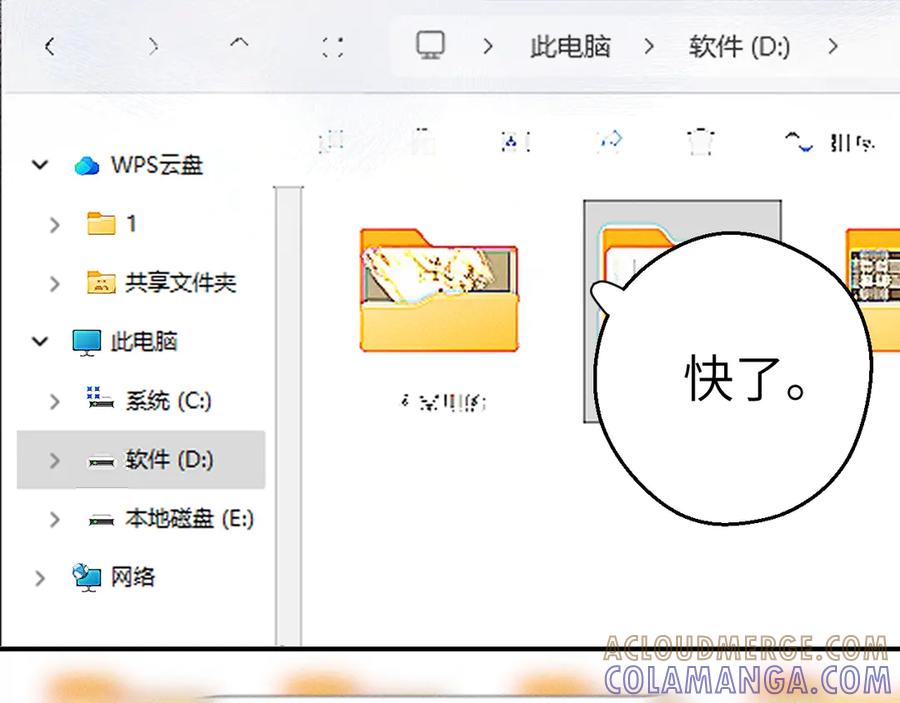Expand the 系统 (C:) drive node

(55, 402)
